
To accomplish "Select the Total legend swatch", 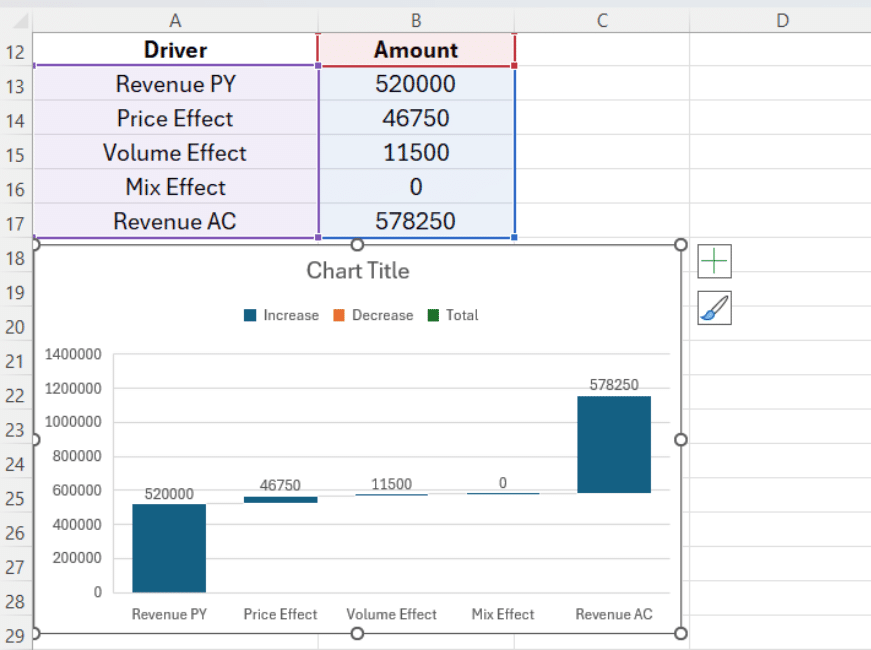I will coord(433,316).
